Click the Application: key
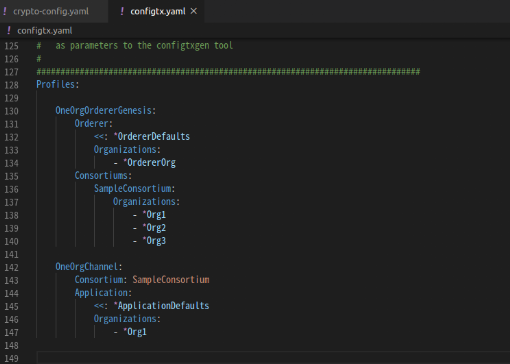 point(103,293)
